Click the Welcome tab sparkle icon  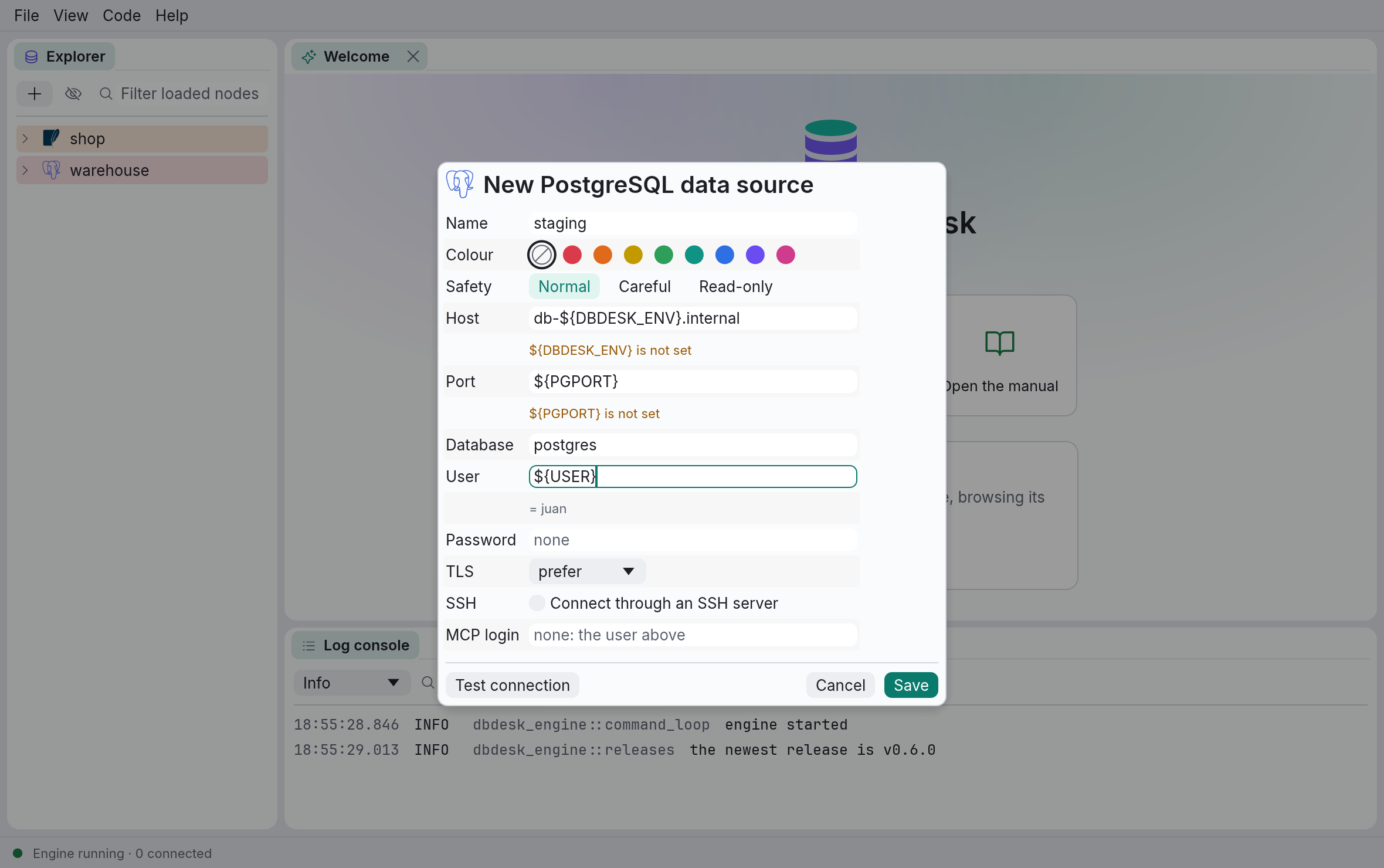309,57
